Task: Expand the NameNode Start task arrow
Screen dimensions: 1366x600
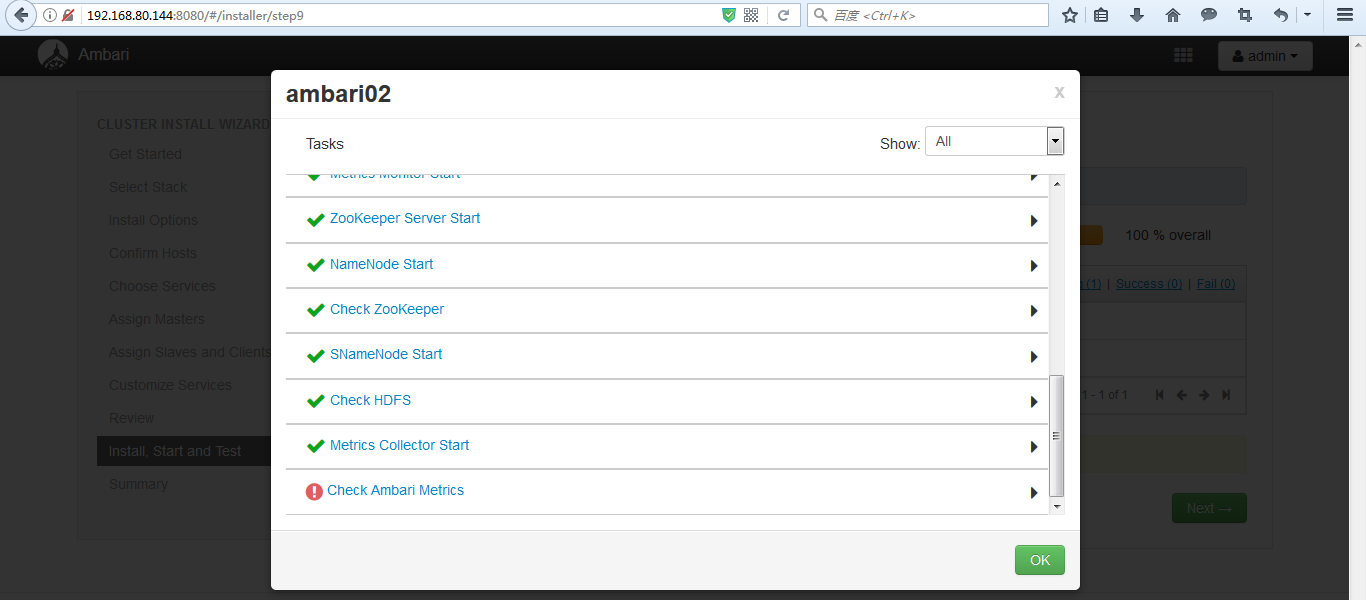Action: tap(1034, 266)
